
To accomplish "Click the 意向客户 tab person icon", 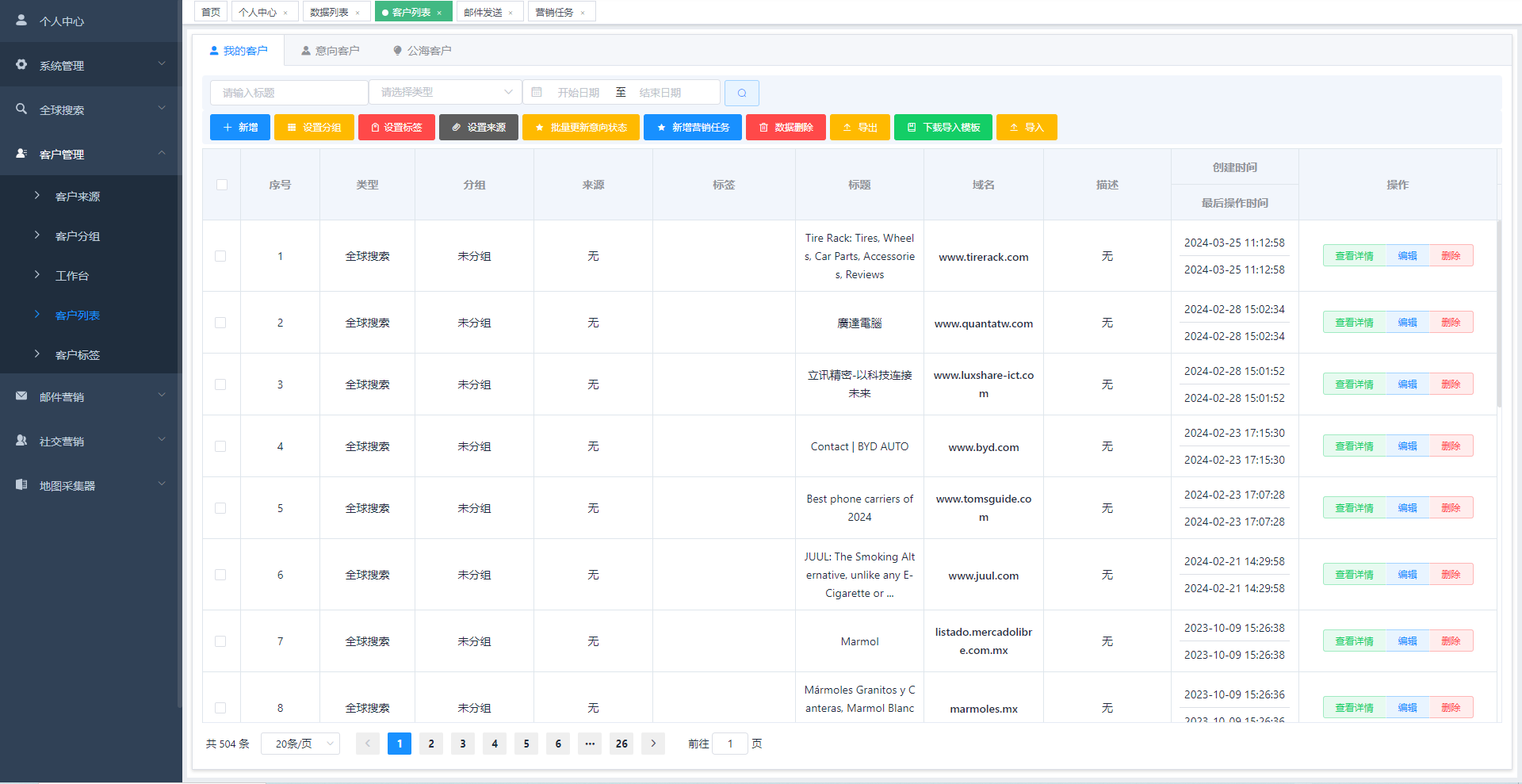I will pyautogui.click(x=306, y=51).
